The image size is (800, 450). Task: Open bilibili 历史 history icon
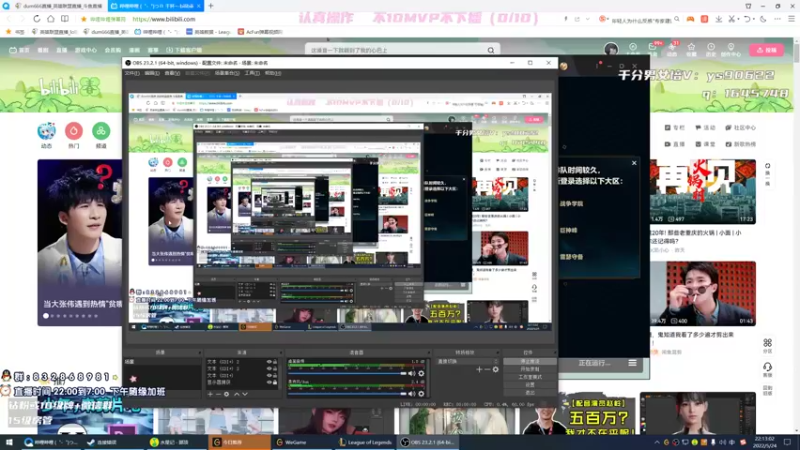[711, 49]
